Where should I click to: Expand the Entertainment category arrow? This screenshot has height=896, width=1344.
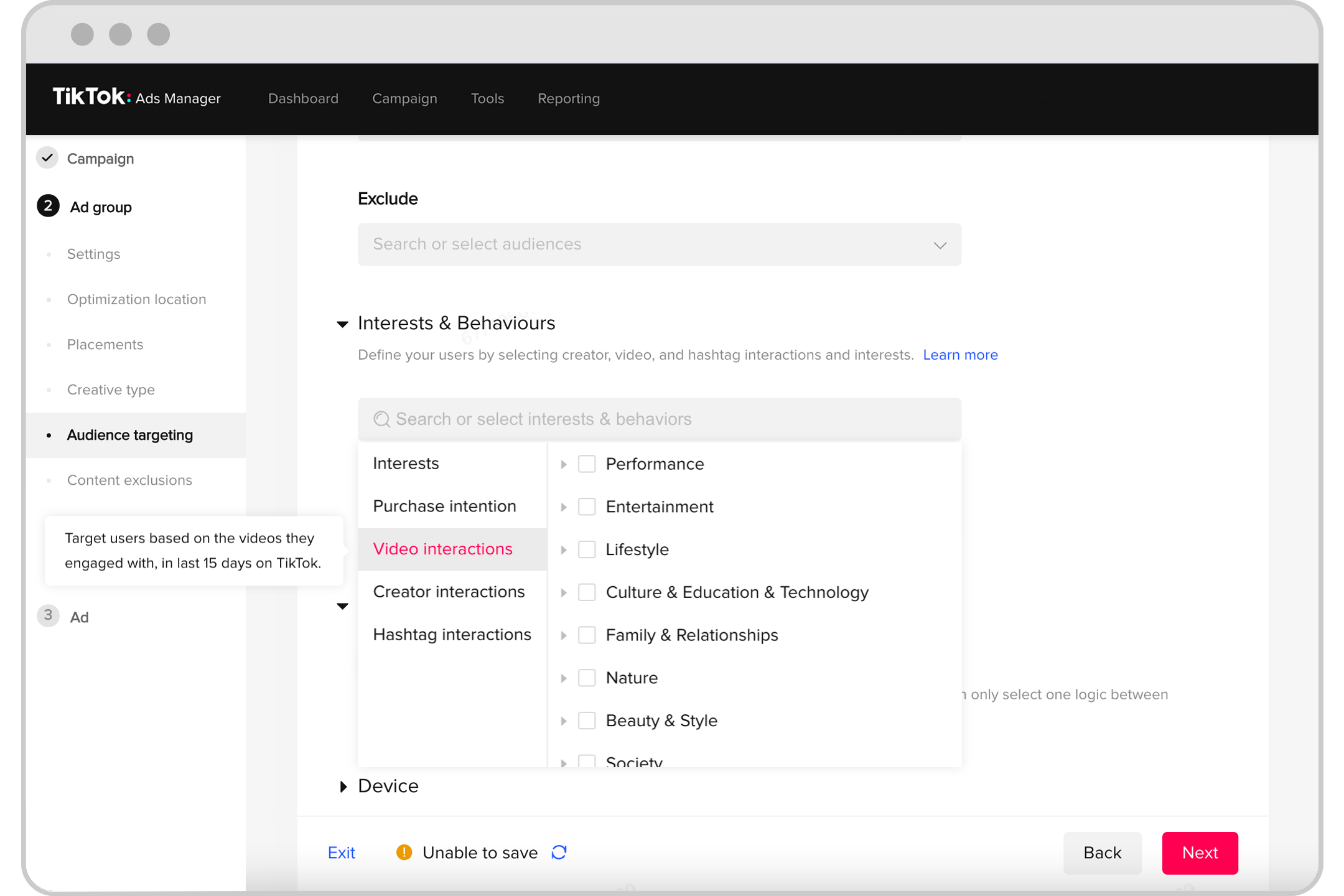(563, 507)
